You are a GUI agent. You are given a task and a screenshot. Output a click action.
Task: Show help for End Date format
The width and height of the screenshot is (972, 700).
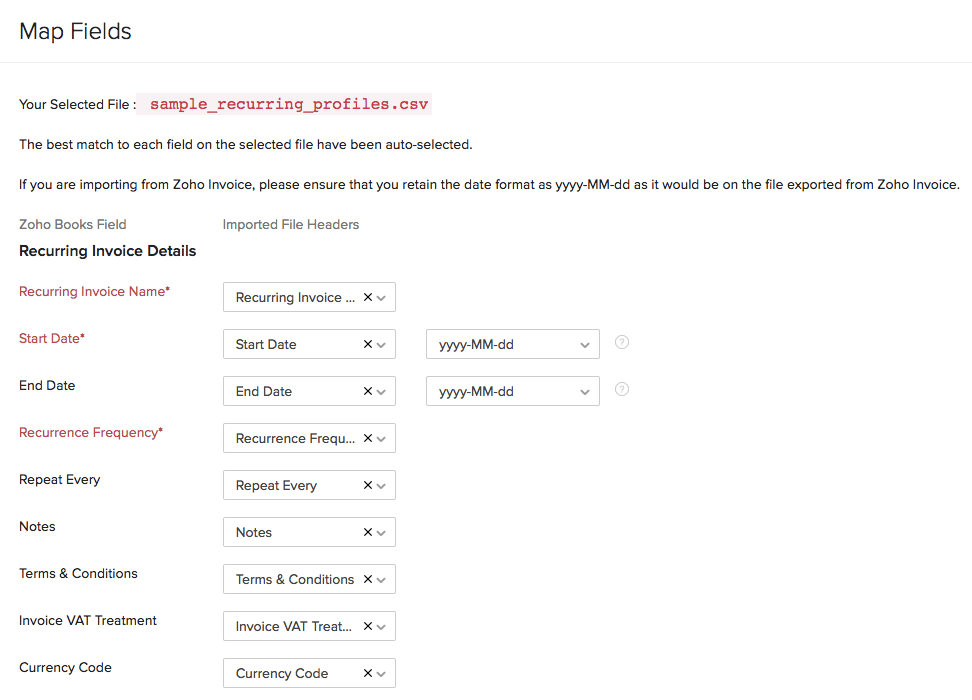[622, 389]
